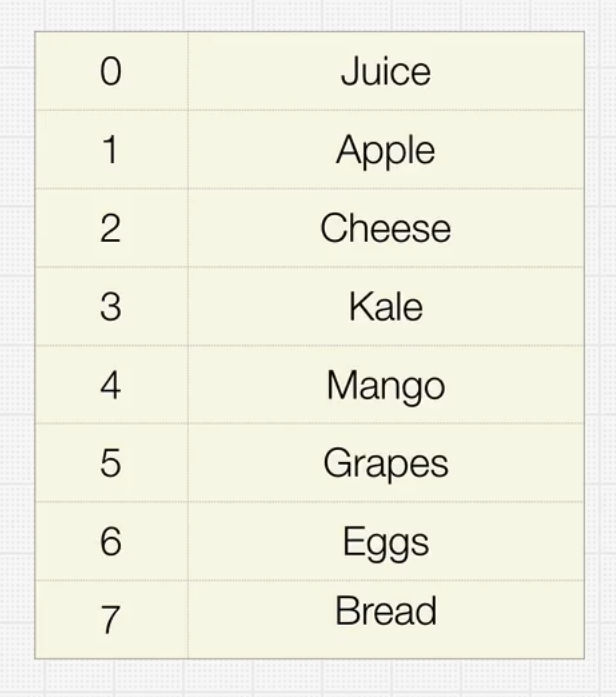Click index cell 0

tap(111, 72)
